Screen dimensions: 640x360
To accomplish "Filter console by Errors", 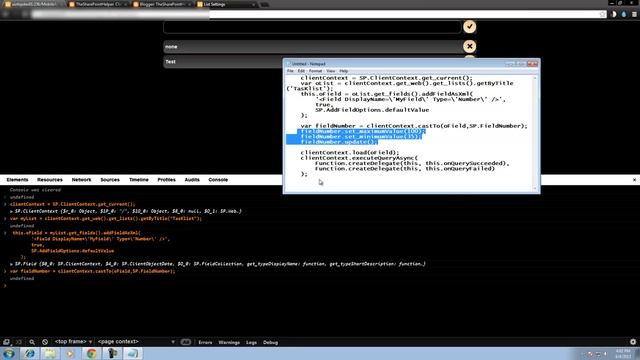I will 205,342.
